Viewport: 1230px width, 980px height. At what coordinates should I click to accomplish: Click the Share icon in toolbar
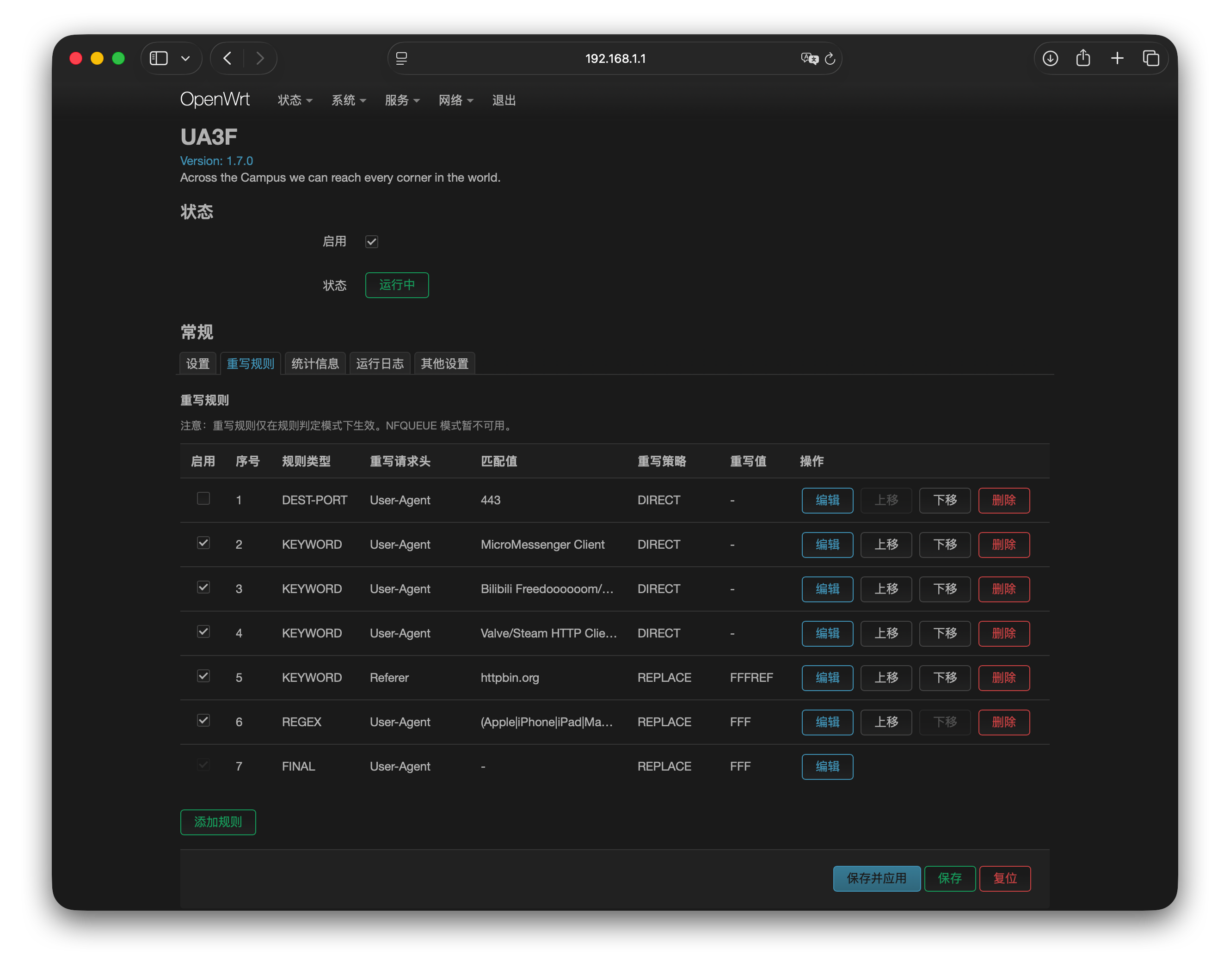click(x=1083, y=58)
